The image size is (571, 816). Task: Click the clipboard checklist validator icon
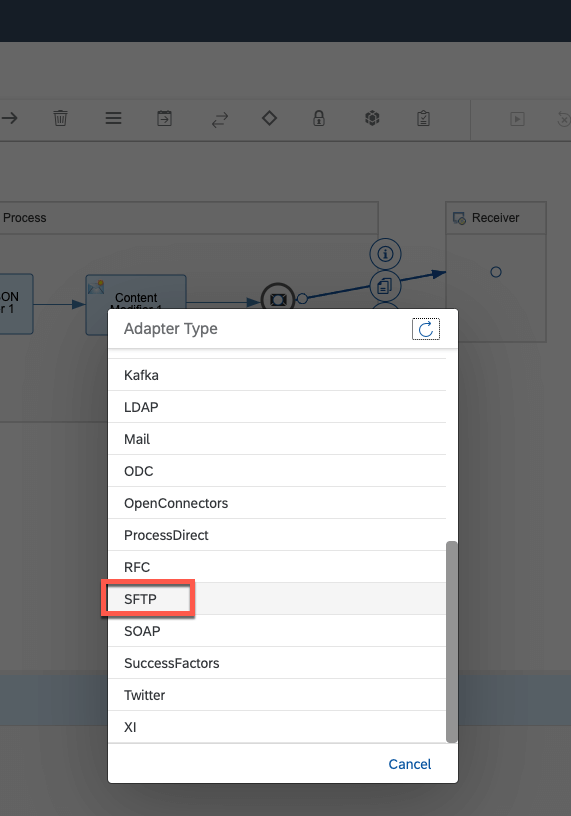(x=423, y=118)
